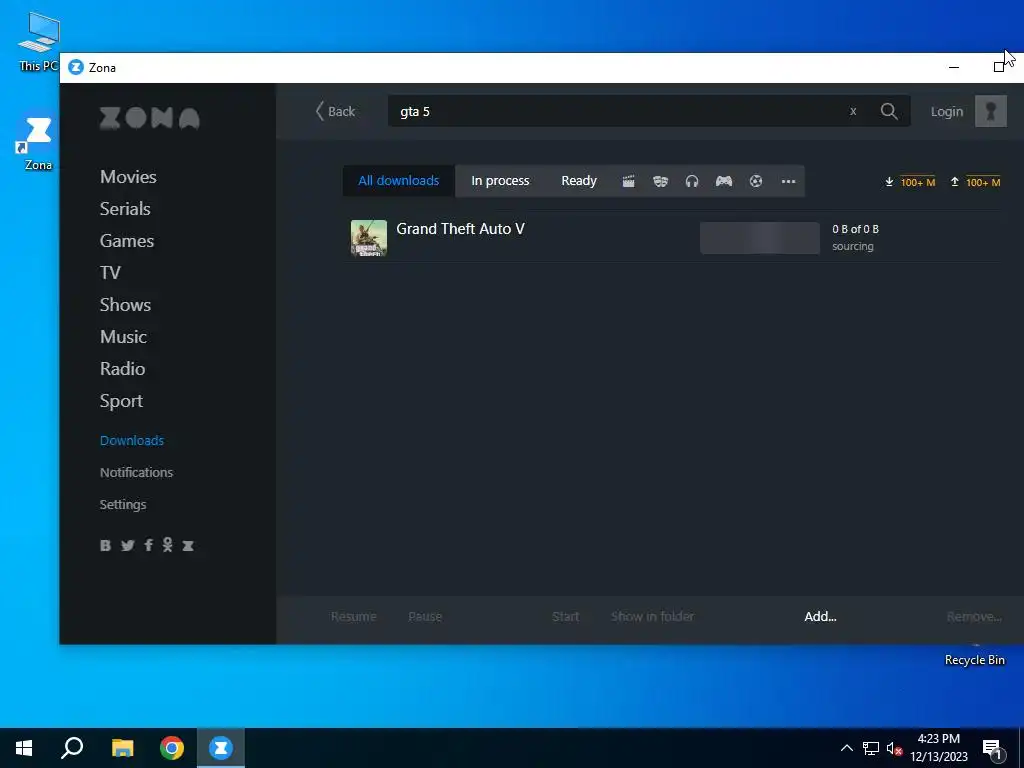This screenshot has width=1024, height=768.
Task: Open Settings in sidebar
Action: point(123,505)
